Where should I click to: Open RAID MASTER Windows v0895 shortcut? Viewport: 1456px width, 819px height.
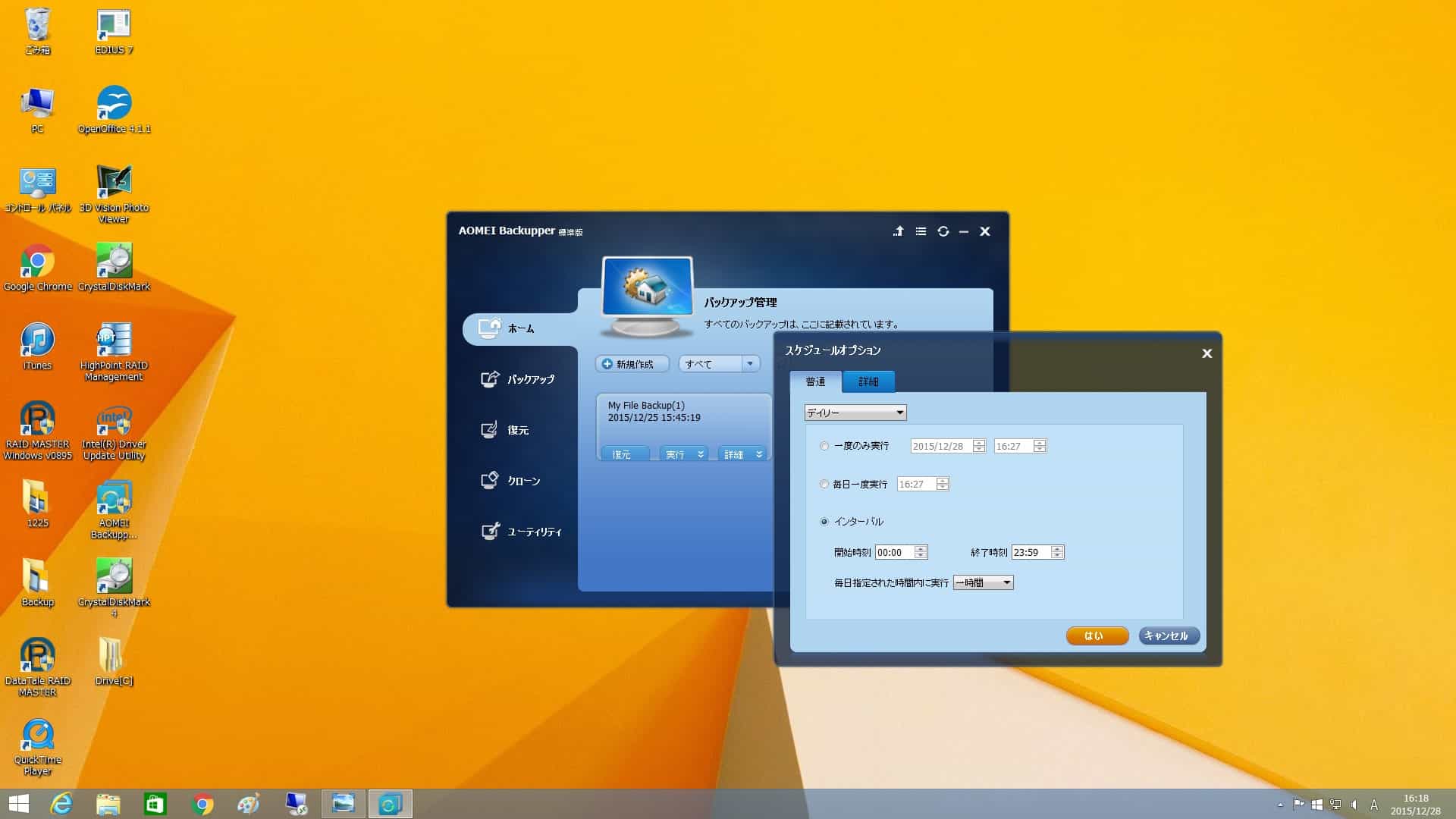pos(38,431)
